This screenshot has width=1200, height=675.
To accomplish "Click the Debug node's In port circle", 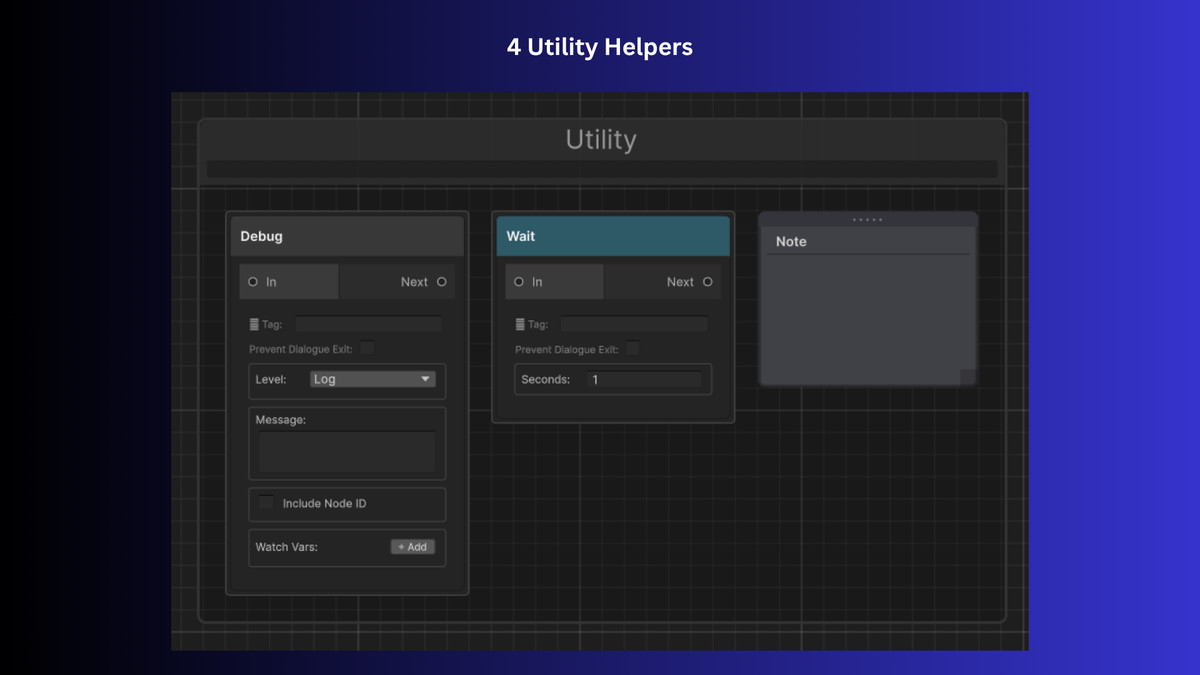I will [253, 282].
